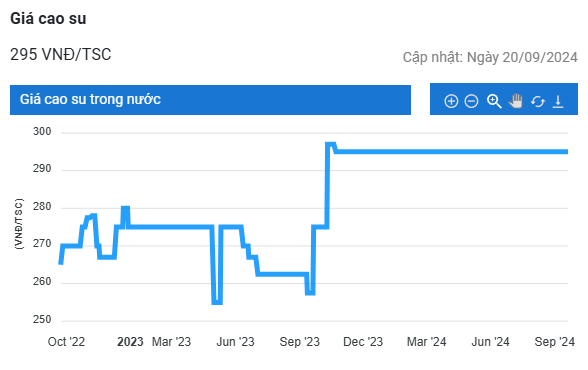
Task: Click the 295 VNĐ/TSC price text
Action: click(x=60, y=54)
